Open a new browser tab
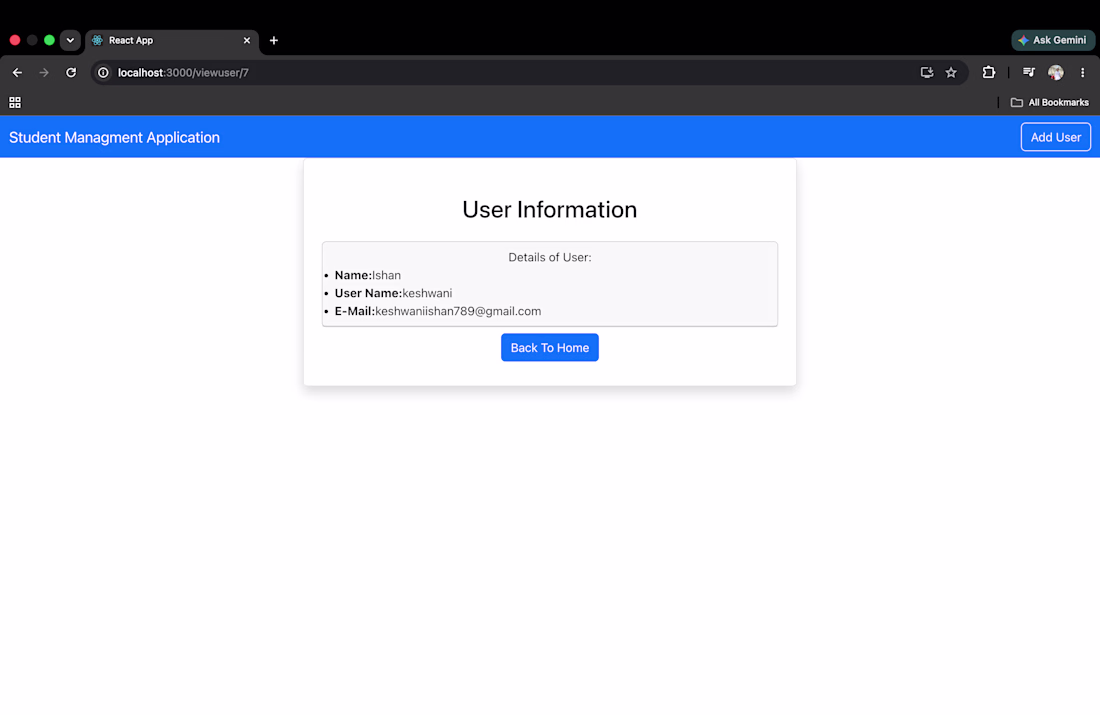Viewport: 1100px width, 715px height. (x=274, y=40)
